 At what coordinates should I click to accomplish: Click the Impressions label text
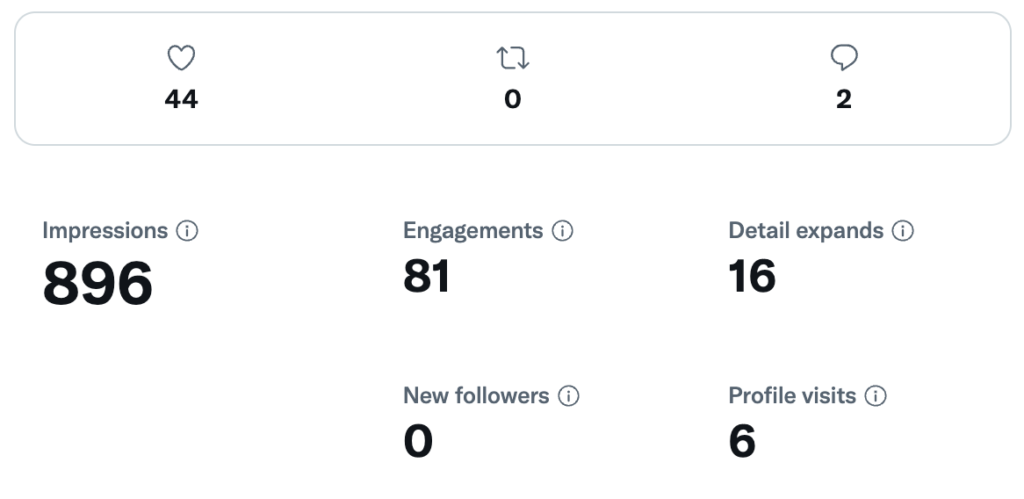tap(105, 231)
